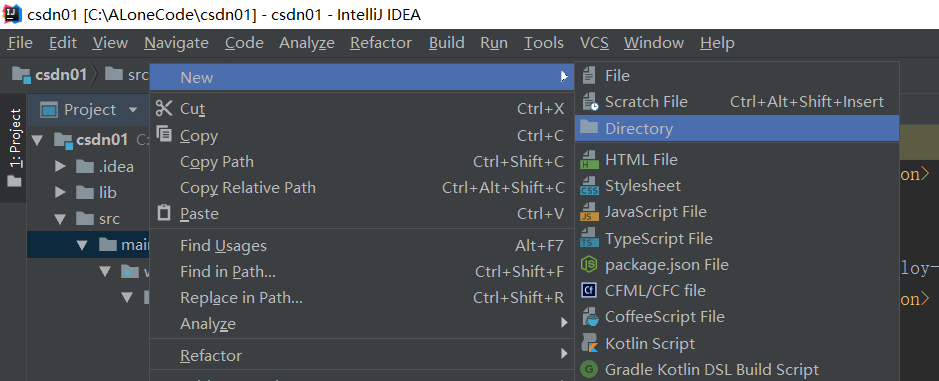Click the CSS Stylesheet icon
This screenshot has width=939, height=381.
(589, 186)
